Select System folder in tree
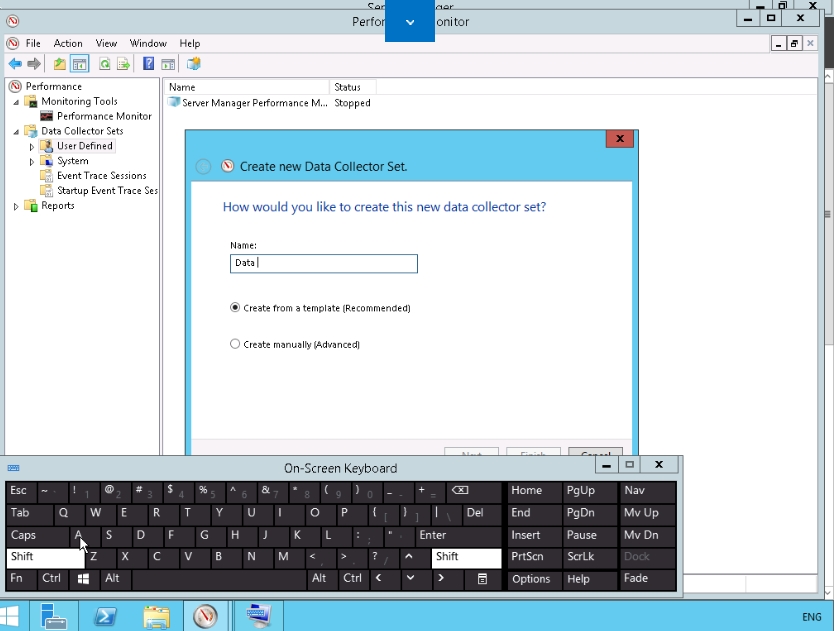836x631 pixels. tap(73, 161)
